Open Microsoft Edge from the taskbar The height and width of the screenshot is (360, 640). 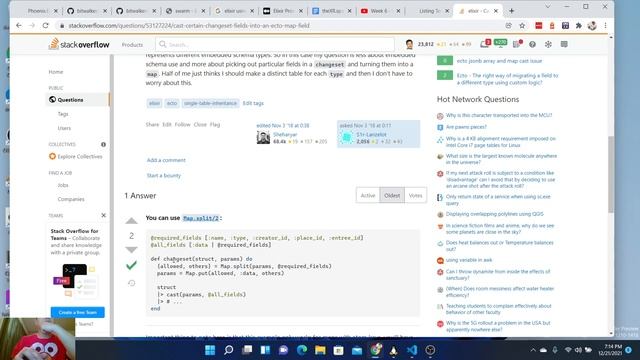point(302,350)
